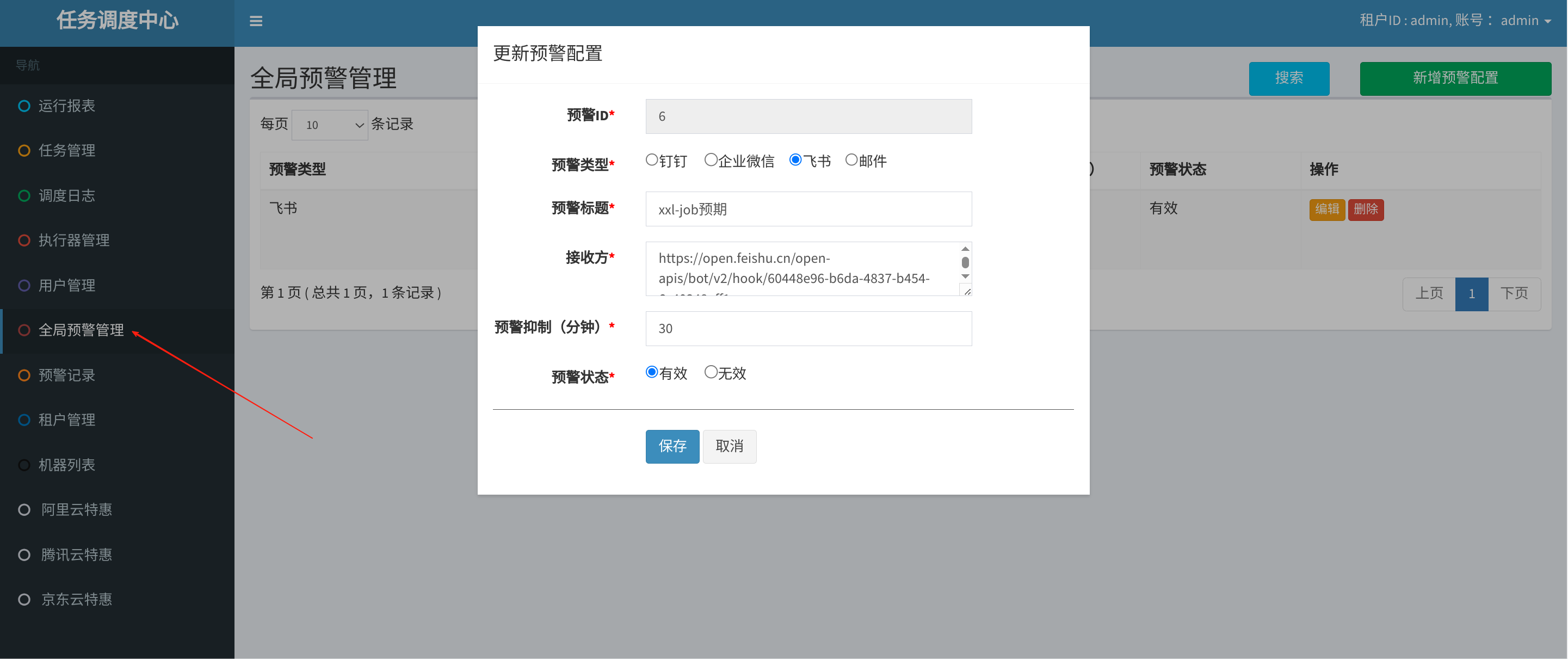Select 邮件 alert type radio button

851,159
